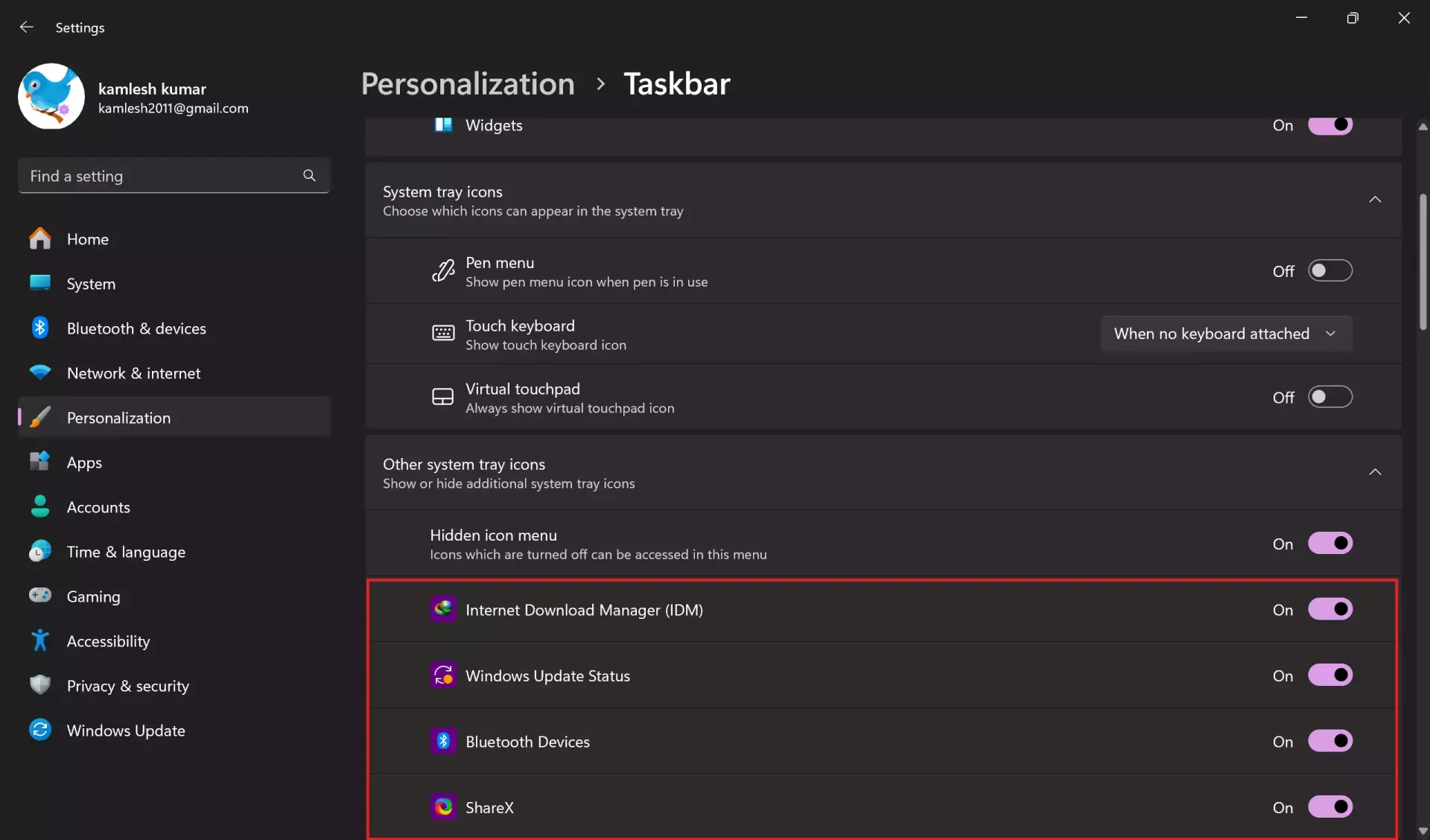Turn off the Hidden icon menu toggle
The image size is (1430, 840).
tap(1330, 543)
